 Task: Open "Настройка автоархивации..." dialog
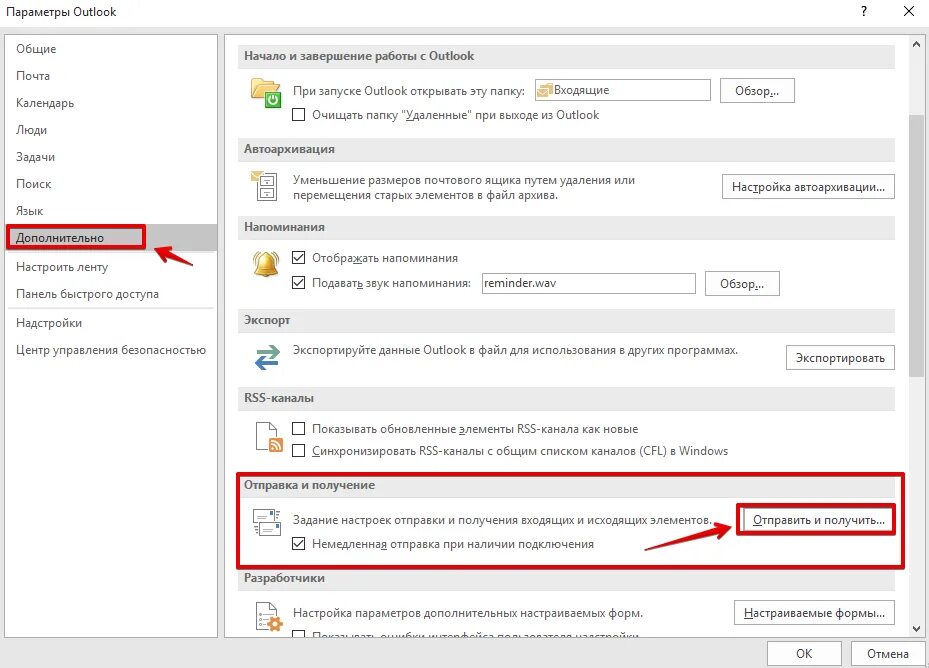click(x=808, y=187)
